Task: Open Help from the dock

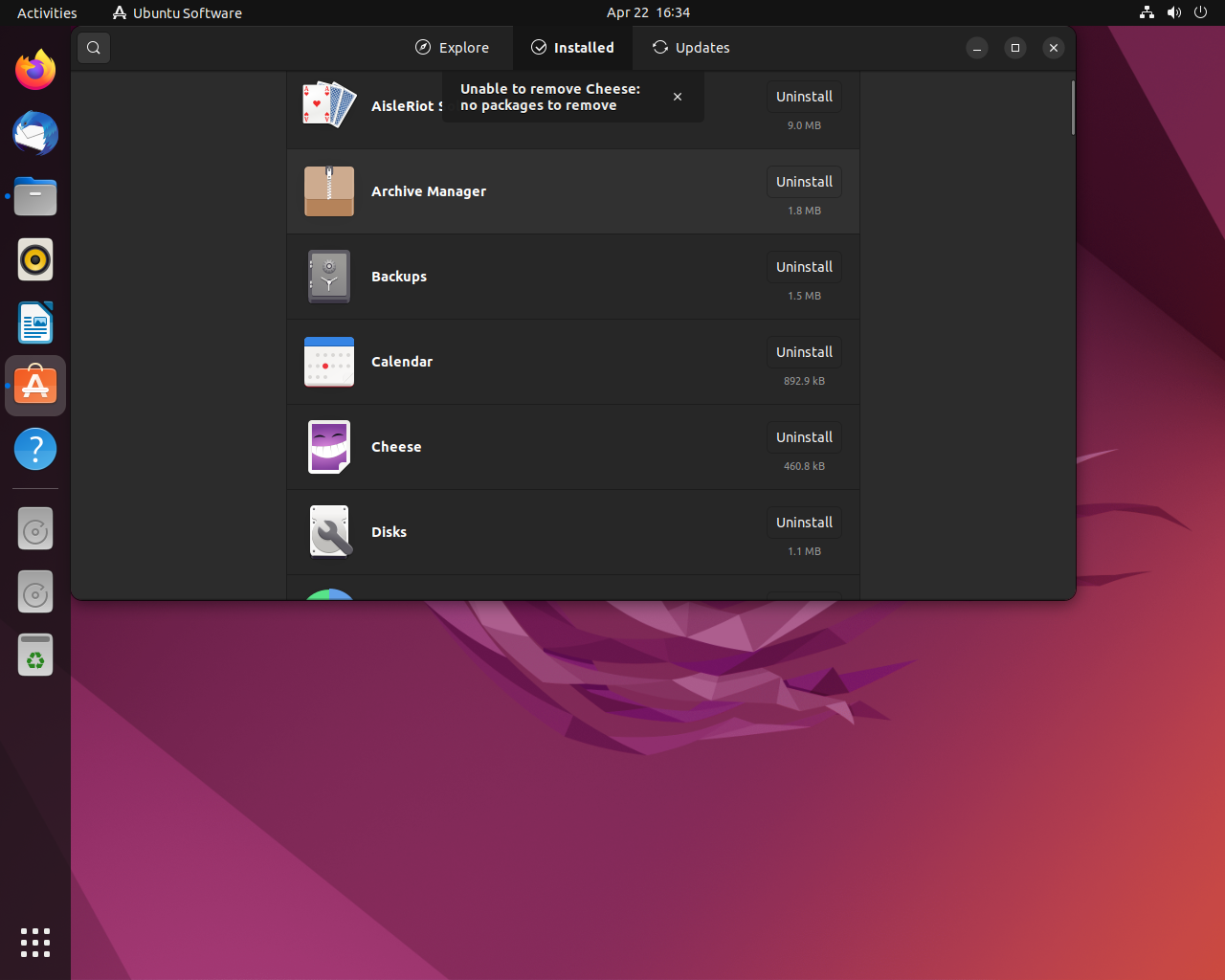Action: pyautogui.click(x=35, y=449)
